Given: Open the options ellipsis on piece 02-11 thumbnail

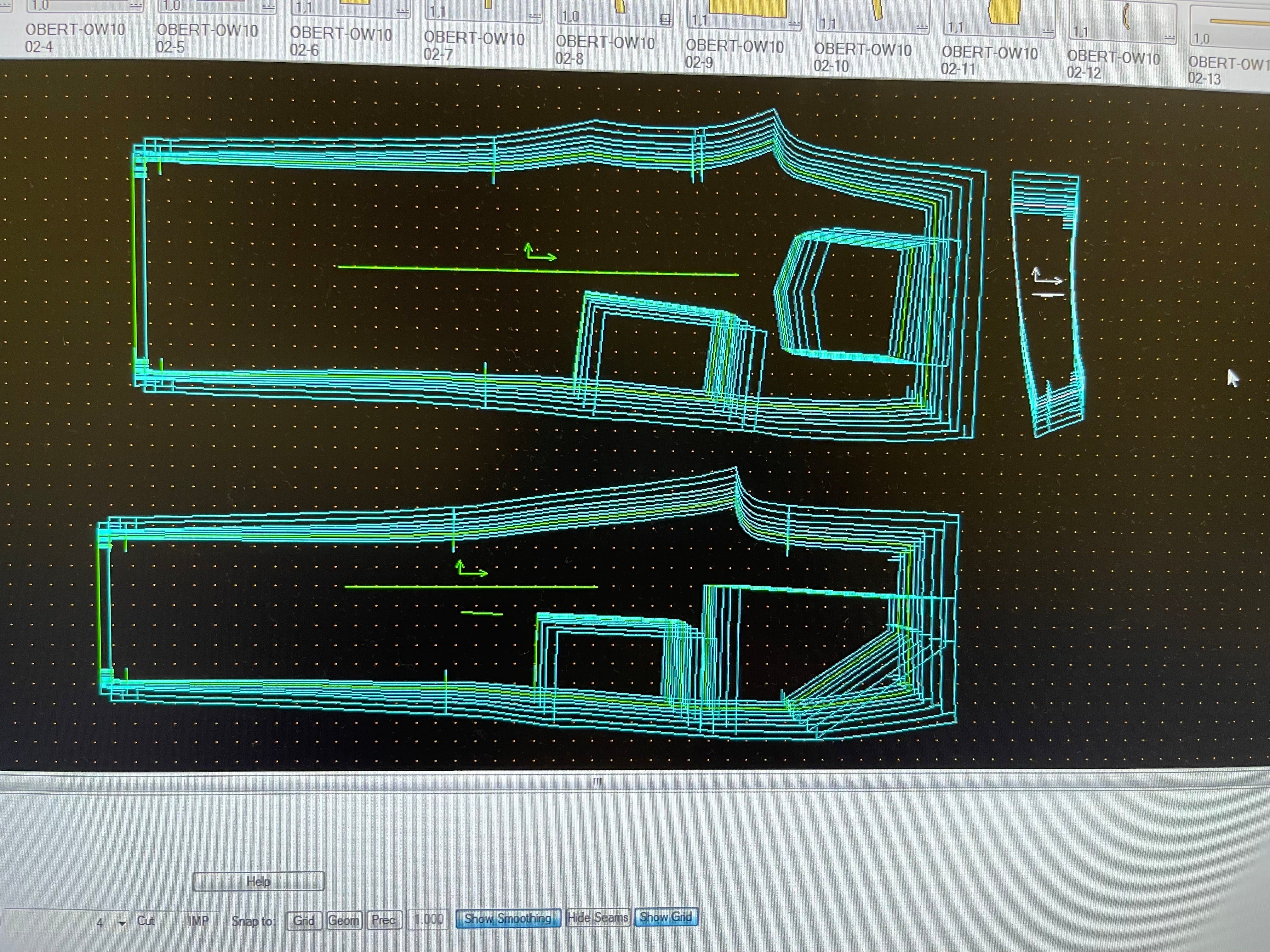Looking at the screenshot, I should (x=1048, y=31).
